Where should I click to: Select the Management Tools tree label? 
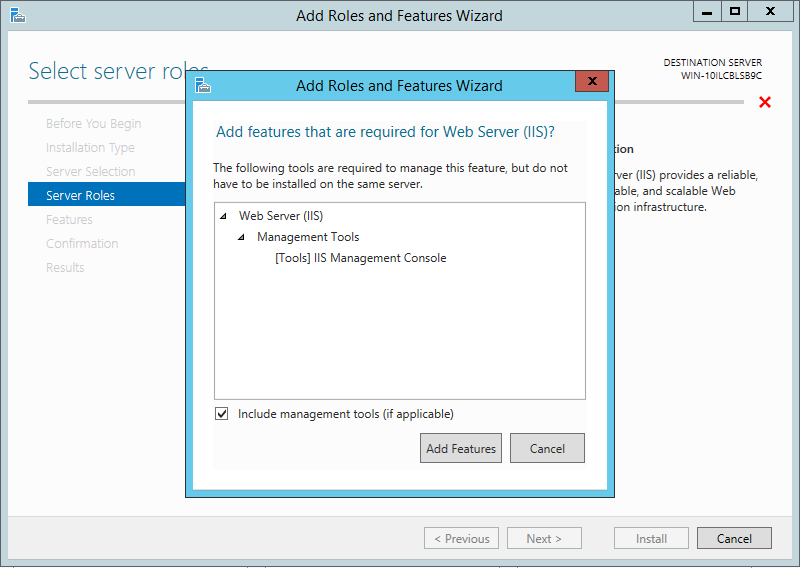(308, 237)
